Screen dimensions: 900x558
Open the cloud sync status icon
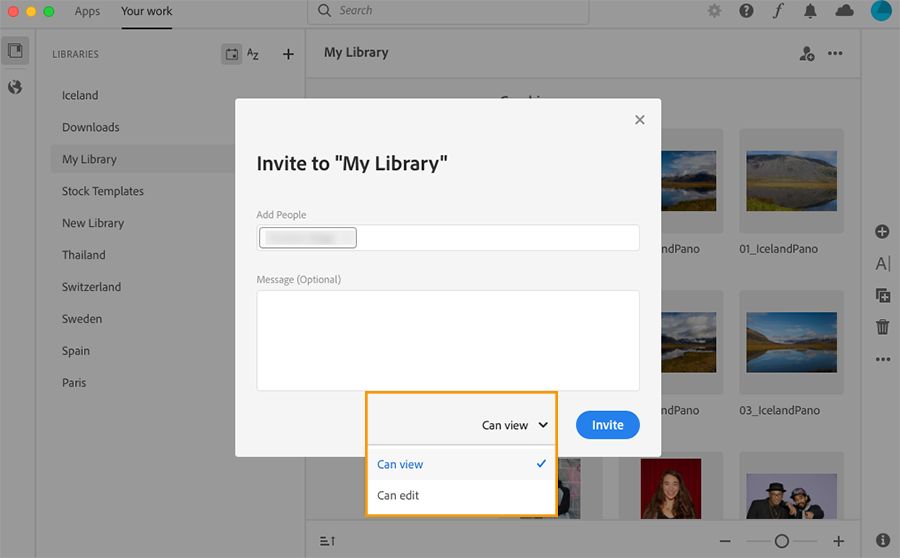[844, 10]
